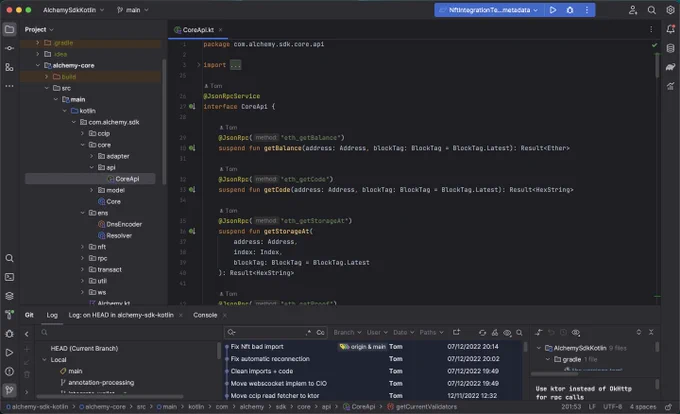Viewport: 680px width, 414px height.
Task: Open the Debug bug icon in left sidebar
Action: tap(9, 334)
